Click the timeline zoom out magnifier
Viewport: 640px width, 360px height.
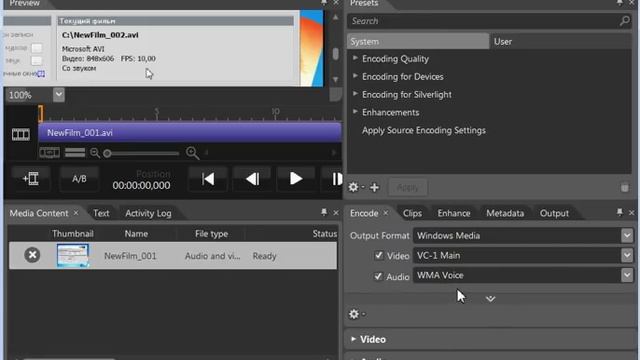coord(95,153)
